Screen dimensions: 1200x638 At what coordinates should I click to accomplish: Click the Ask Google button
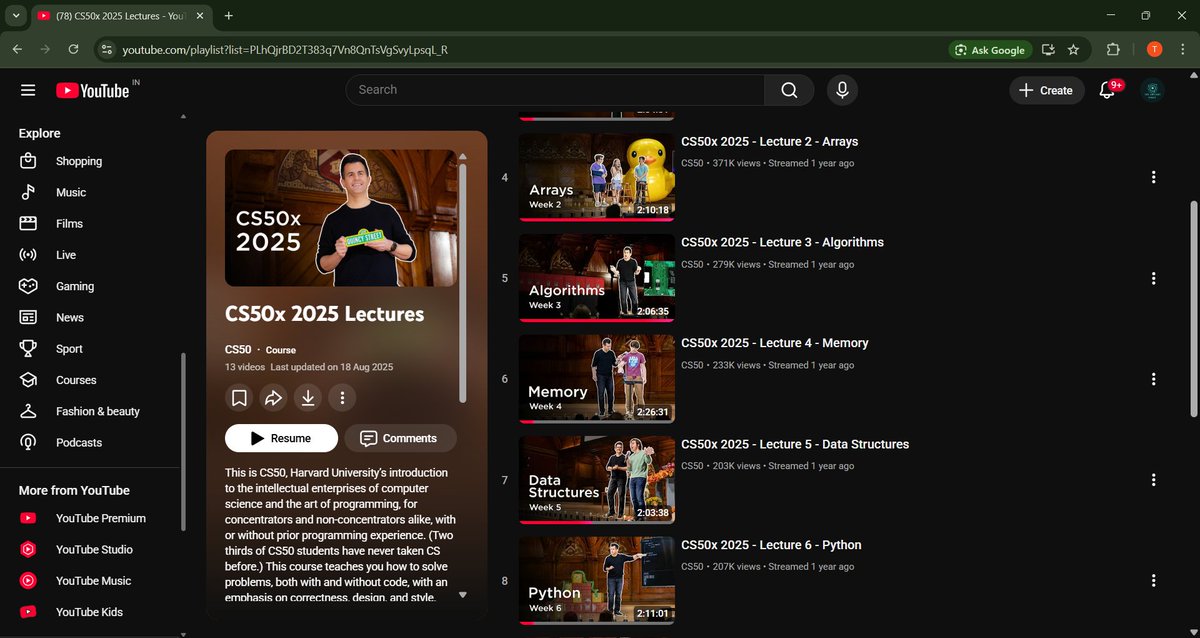(989, 49)
